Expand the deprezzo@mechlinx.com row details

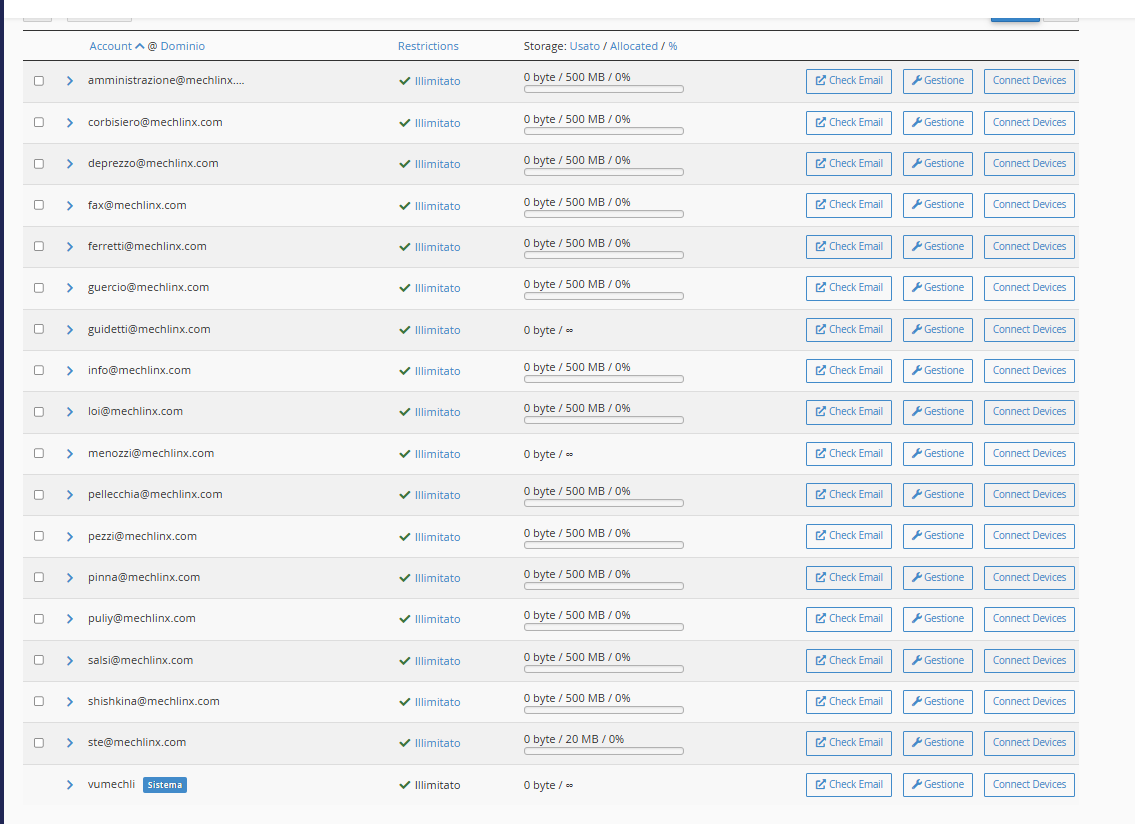(70, 164)
